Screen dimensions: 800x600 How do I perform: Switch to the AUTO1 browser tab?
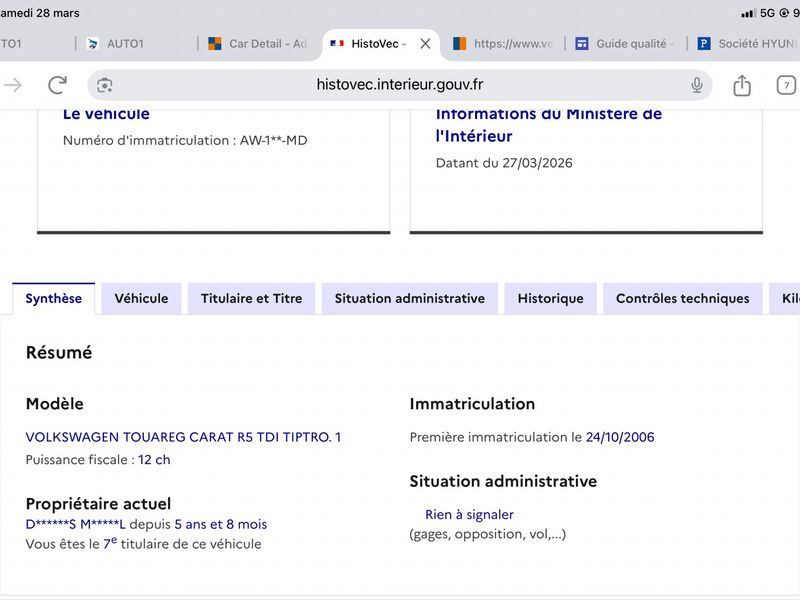(x=125, y=44)
